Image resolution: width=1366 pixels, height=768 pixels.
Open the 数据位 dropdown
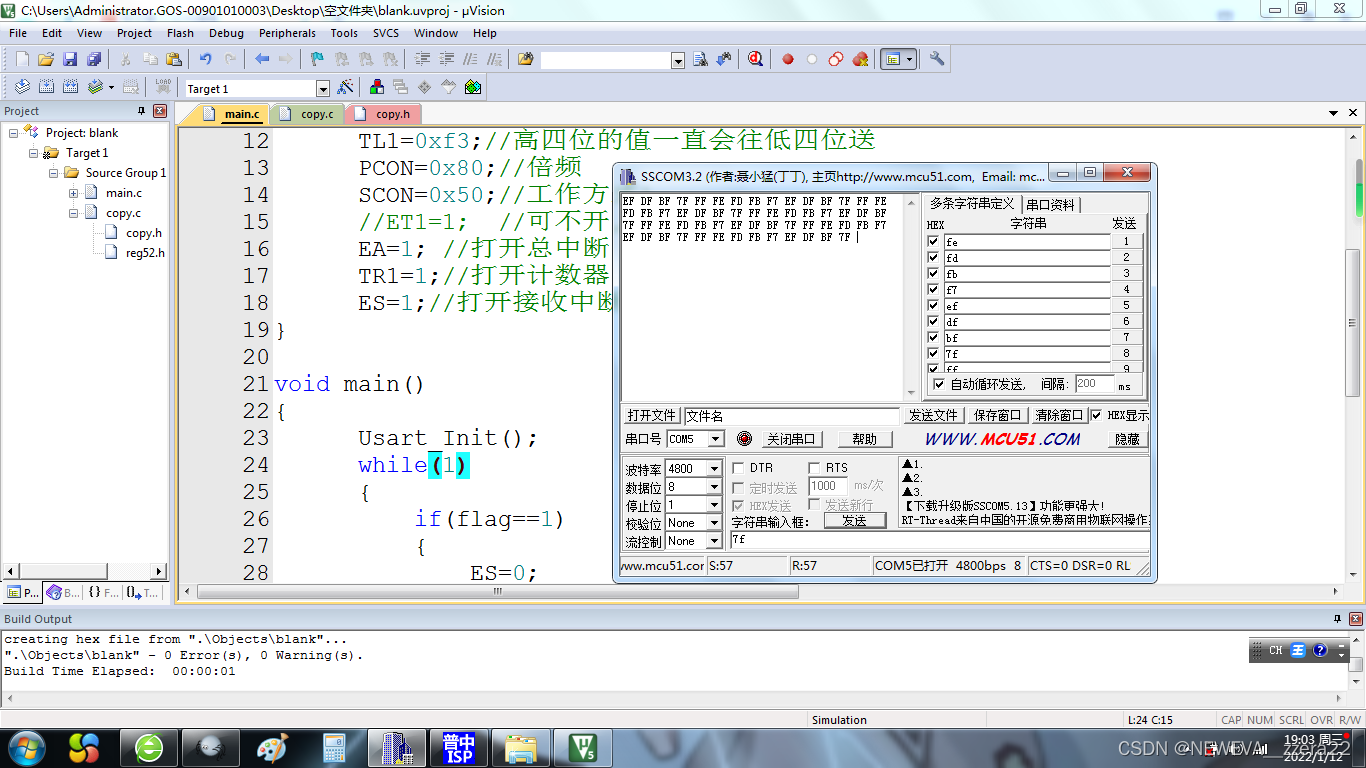click(x=714, y=487)
